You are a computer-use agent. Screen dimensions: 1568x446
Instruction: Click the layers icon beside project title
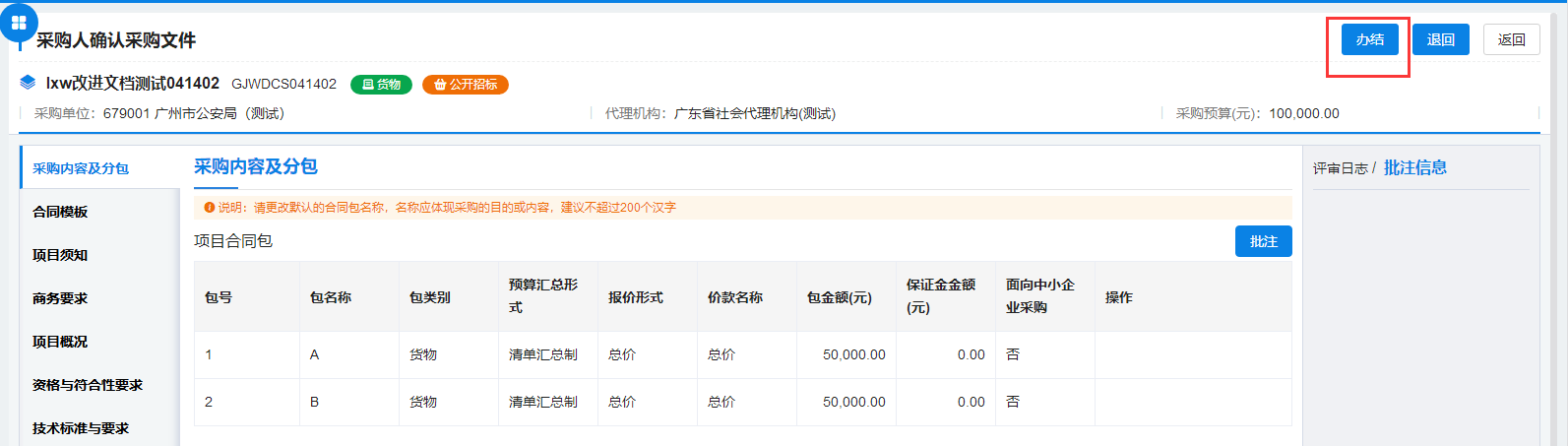click(28, 83)
